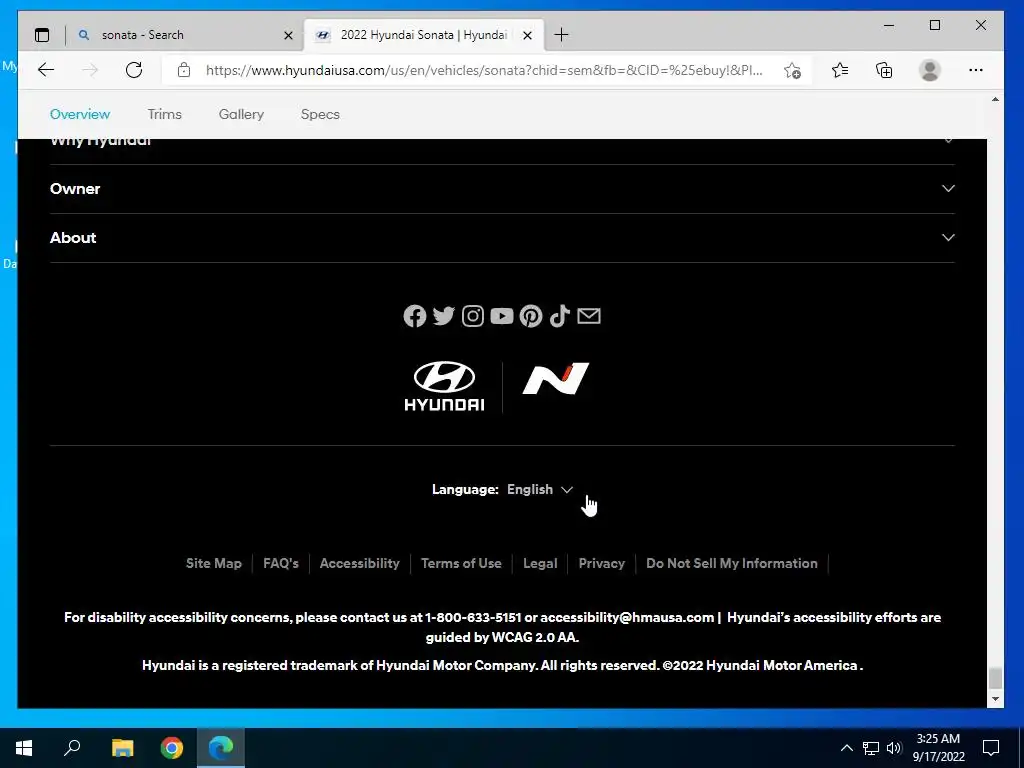This screenshot has width=1024, height=768.
Task: Open Windows taskbar search
Action: [72, 748]
